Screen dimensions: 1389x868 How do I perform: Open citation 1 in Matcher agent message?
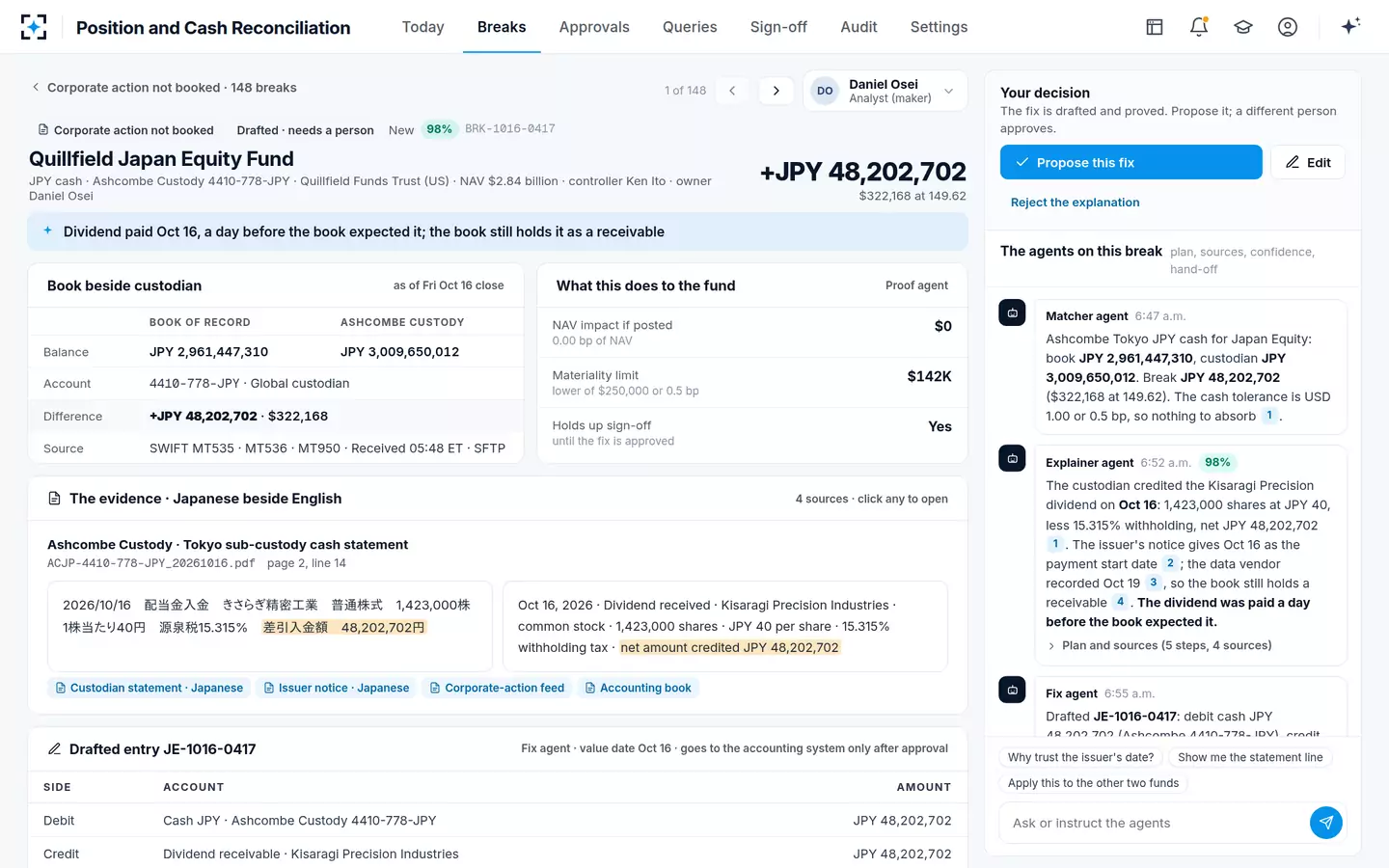[x=1269, y=416]
